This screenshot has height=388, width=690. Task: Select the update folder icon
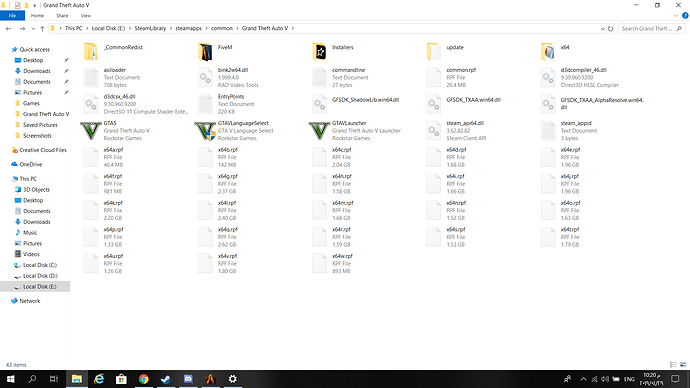pyautogui.click(x=433, y=52)
